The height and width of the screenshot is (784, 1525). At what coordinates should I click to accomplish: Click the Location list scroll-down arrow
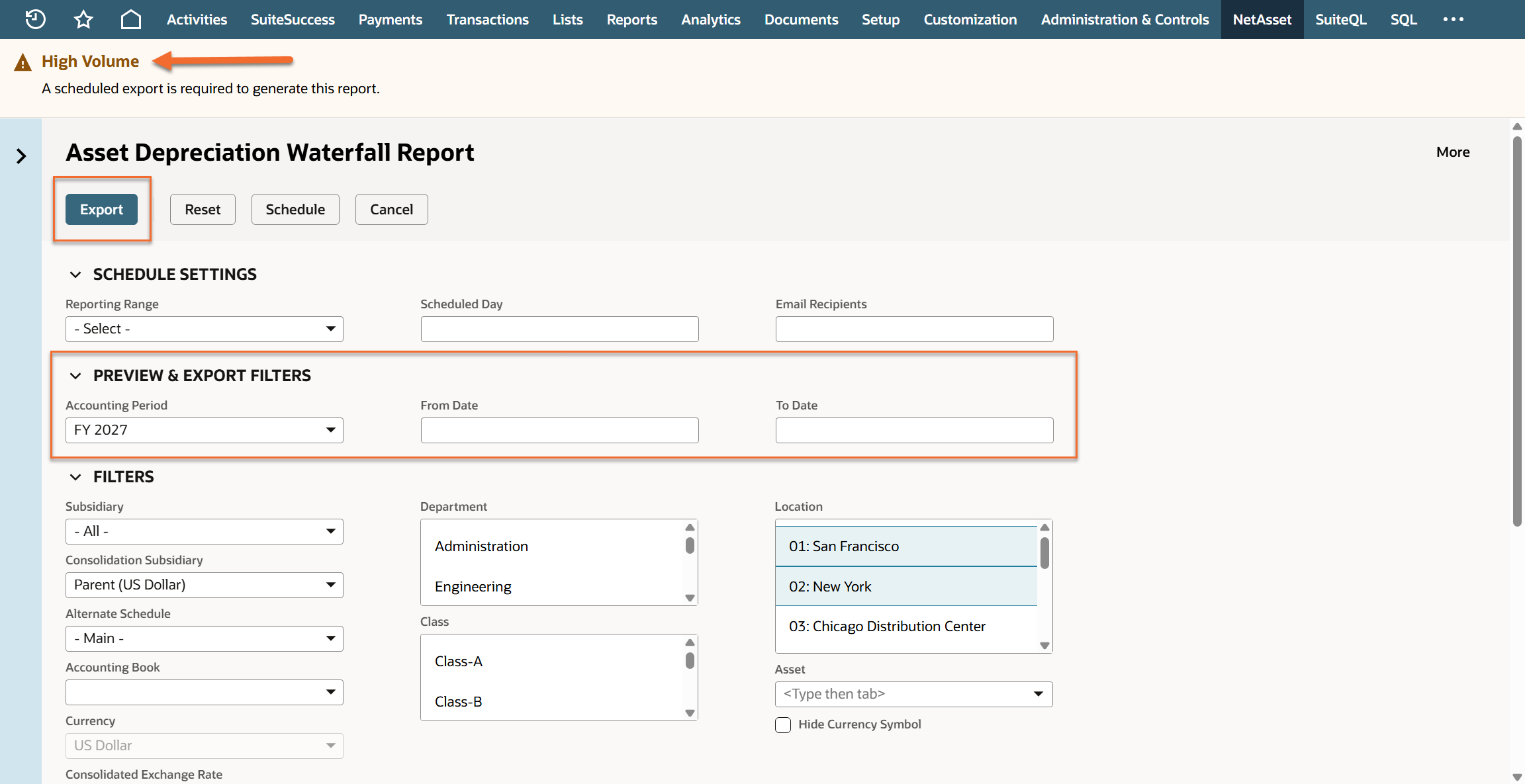click(x=1044, y=646)
